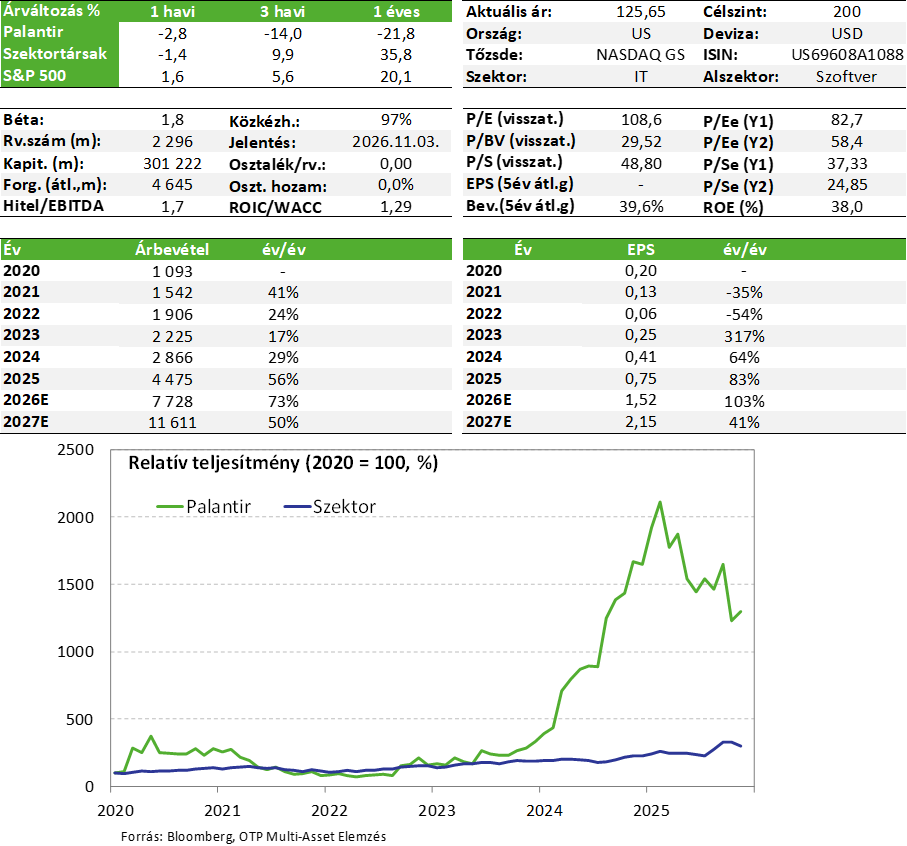Click the Palantir line peak in 2025
The width and height of the screenshot is (907, 846).
660,503
